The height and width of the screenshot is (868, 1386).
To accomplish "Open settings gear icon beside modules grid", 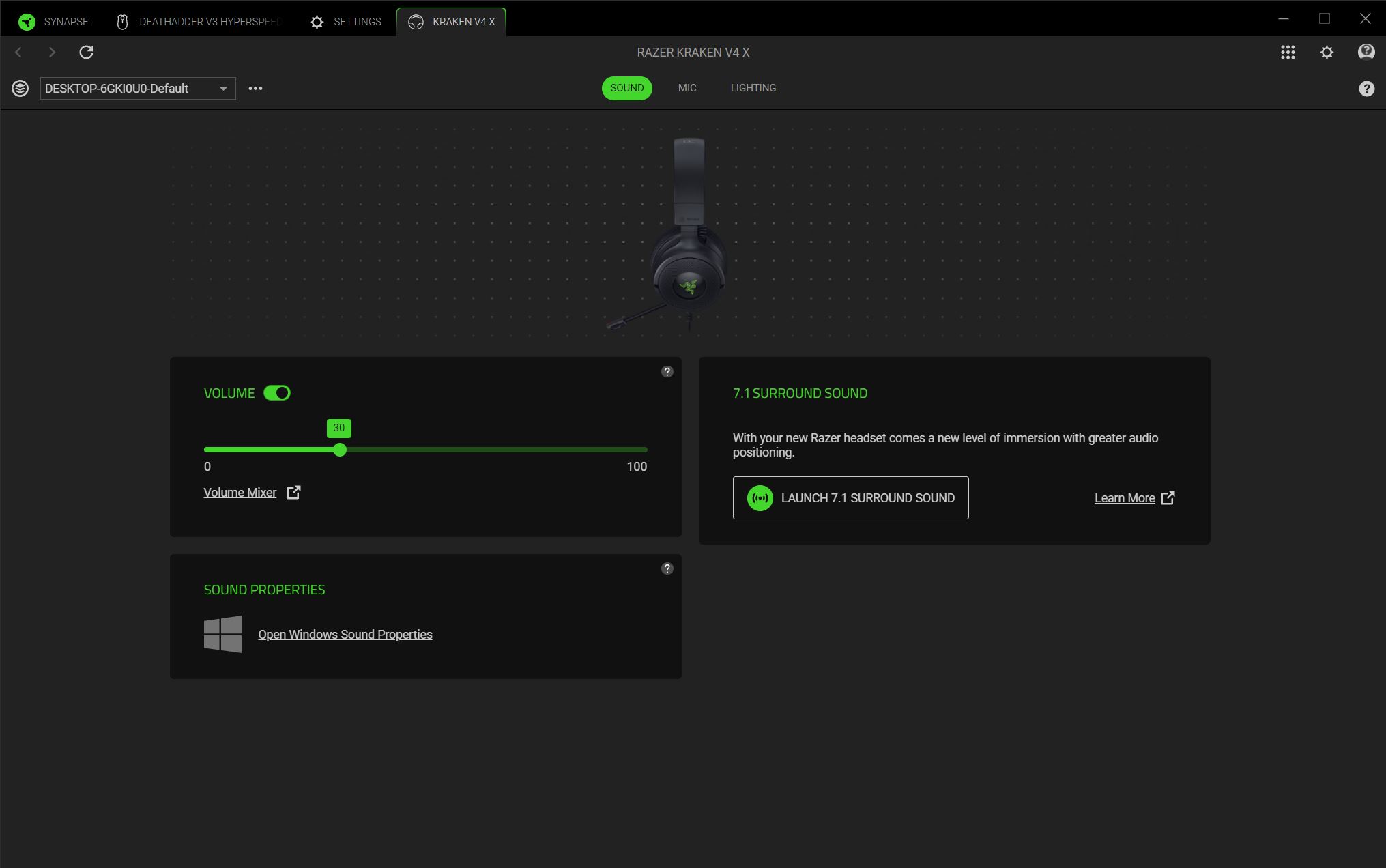I will tap(1327, 53).
